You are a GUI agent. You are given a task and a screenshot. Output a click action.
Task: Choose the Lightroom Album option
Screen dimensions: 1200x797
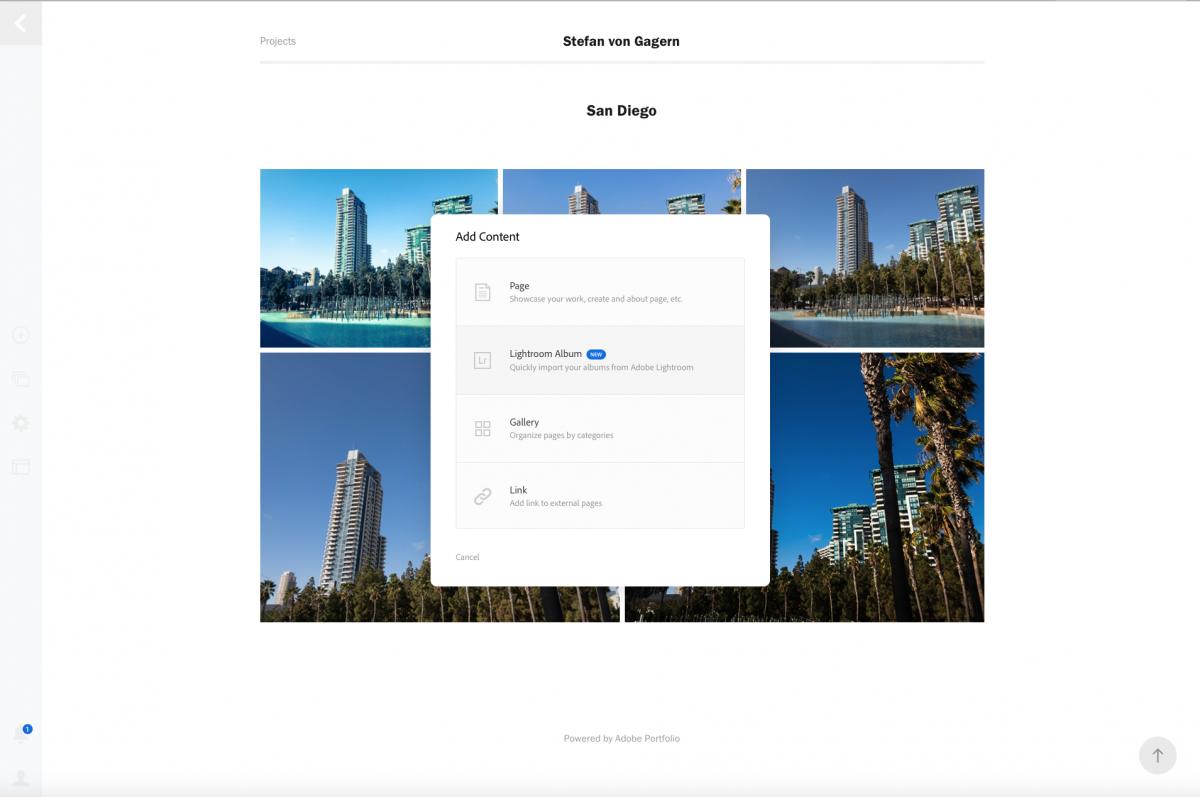(600, 360)
